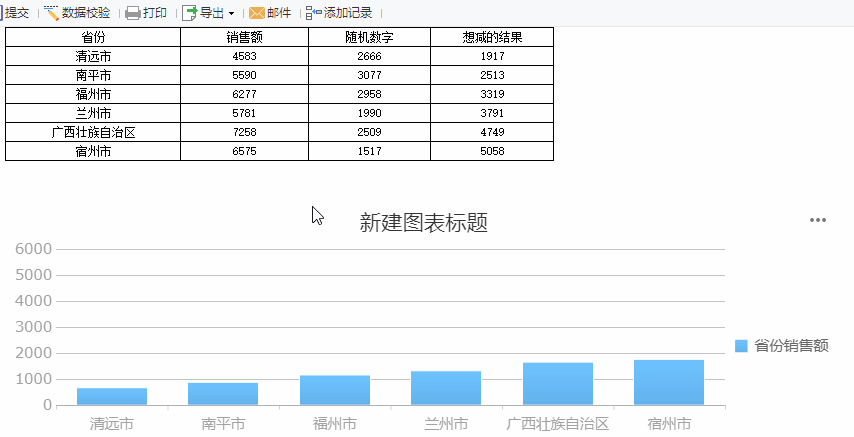This screenshot has width=854, height=437.
Task: Select the 兰州市 table cell
Action: (x=93, y=113)
